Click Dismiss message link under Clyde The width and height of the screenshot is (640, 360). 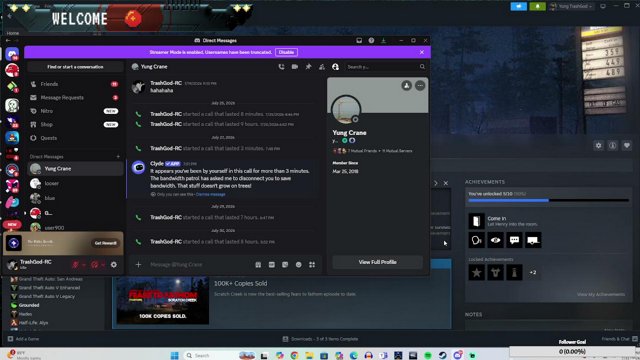click(x=211, y=194)
